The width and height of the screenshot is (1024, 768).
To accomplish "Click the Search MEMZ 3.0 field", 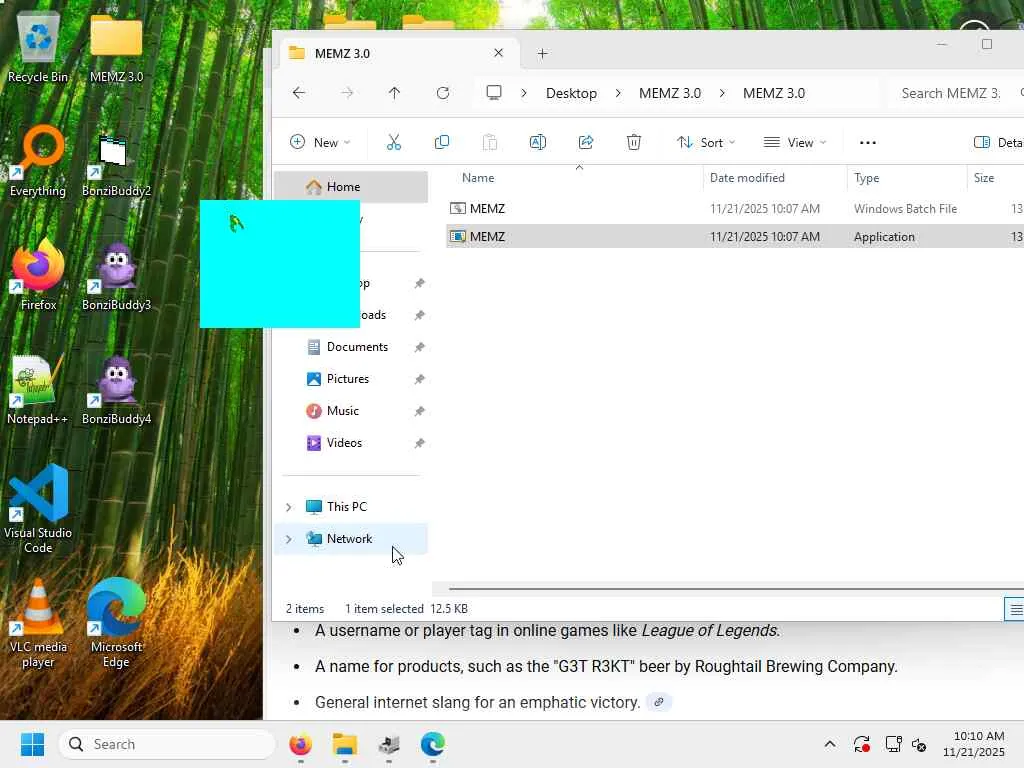I will click(x=955, y=93).
